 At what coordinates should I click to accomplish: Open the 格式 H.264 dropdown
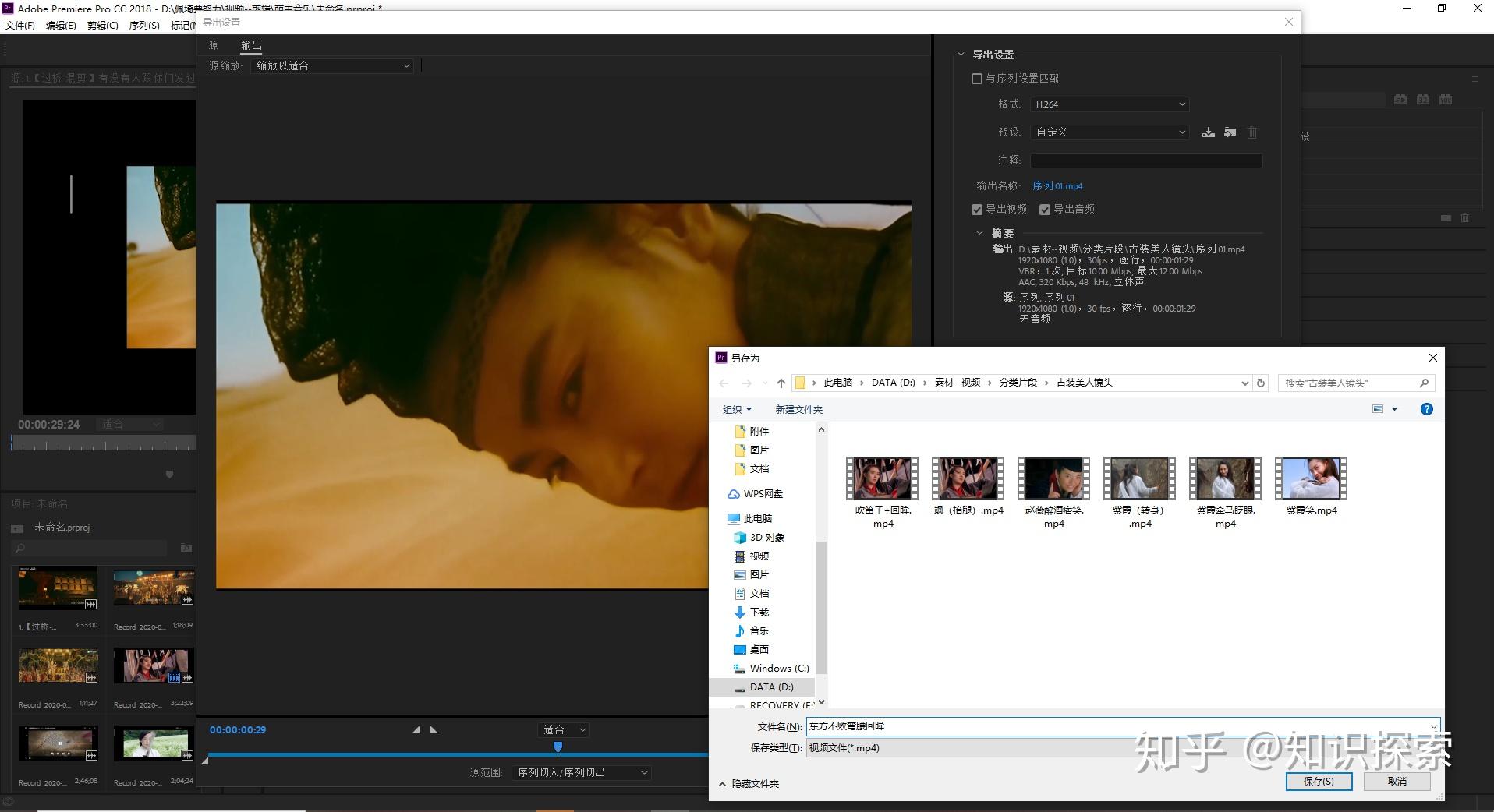coord(1110,104)
